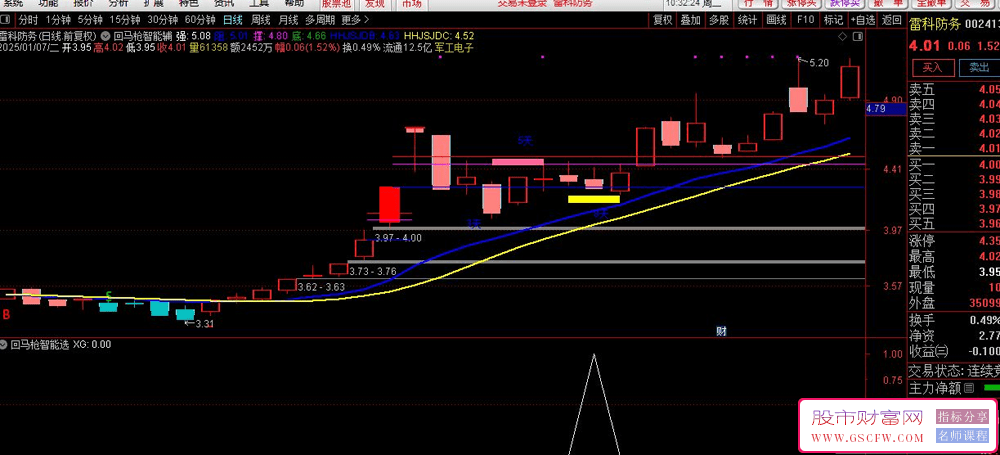Open the 资讯 menu

click(223, 3)
